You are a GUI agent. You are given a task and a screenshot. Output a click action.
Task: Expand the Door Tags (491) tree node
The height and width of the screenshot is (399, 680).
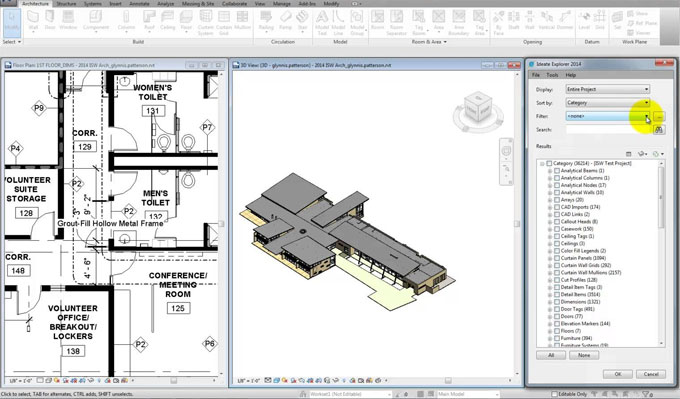pos(550,309)
